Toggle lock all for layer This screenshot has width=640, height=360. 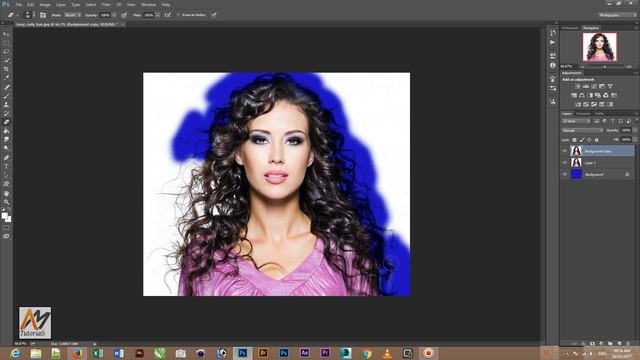[597, 140]
